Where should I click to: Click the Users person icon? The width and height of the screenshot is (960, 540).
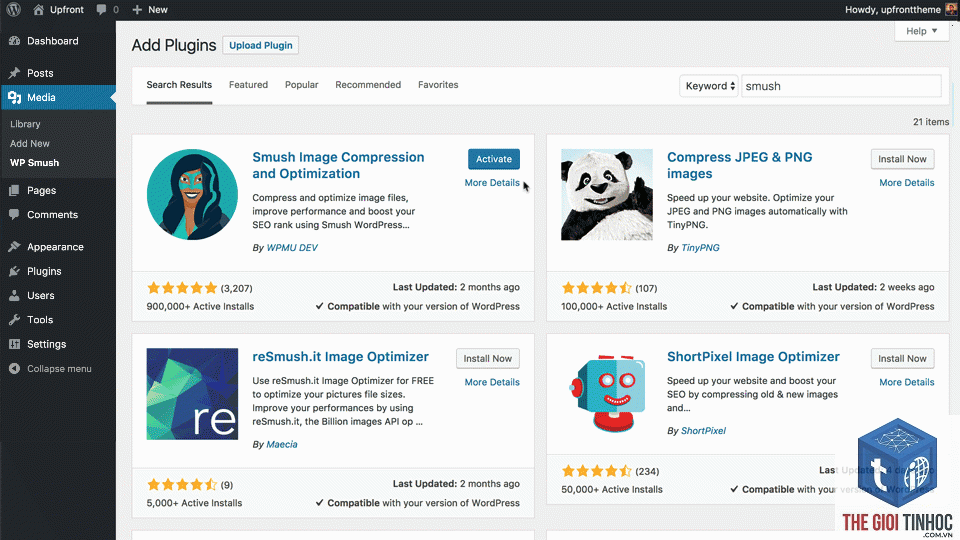click(14, 296)
